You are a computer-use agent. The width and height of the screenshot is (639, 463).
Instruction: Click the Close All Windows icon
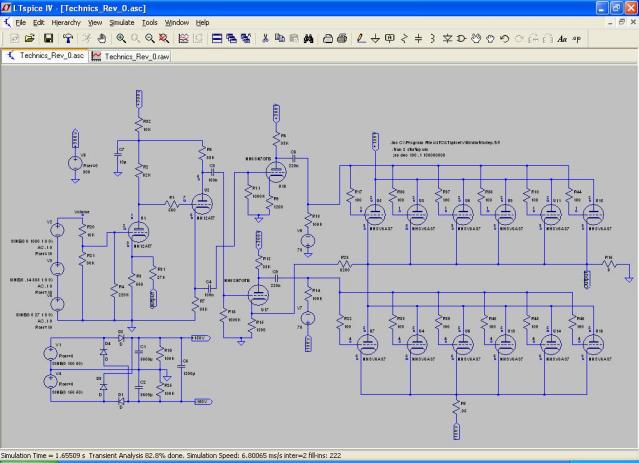[x=246, y=39]
